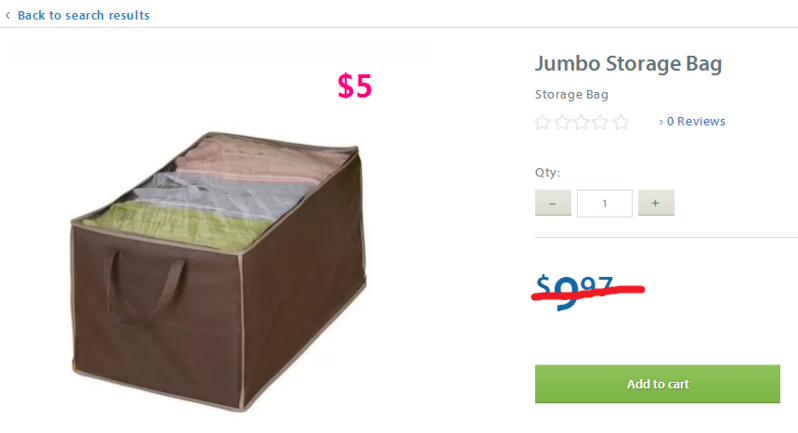Image resolution: width=798 pixels, height=433 pixels.
Task: Click the quantity input field
Action: (605, 203)
